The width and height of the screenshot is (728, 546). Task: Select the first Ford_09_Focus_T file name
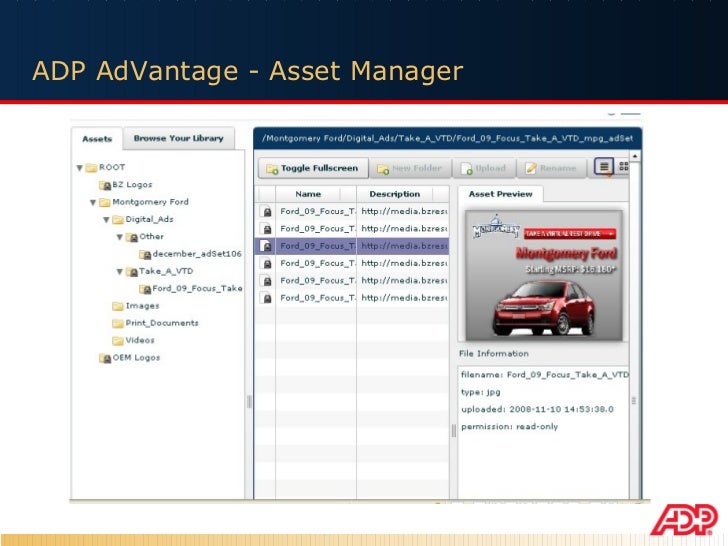(318, 211)
